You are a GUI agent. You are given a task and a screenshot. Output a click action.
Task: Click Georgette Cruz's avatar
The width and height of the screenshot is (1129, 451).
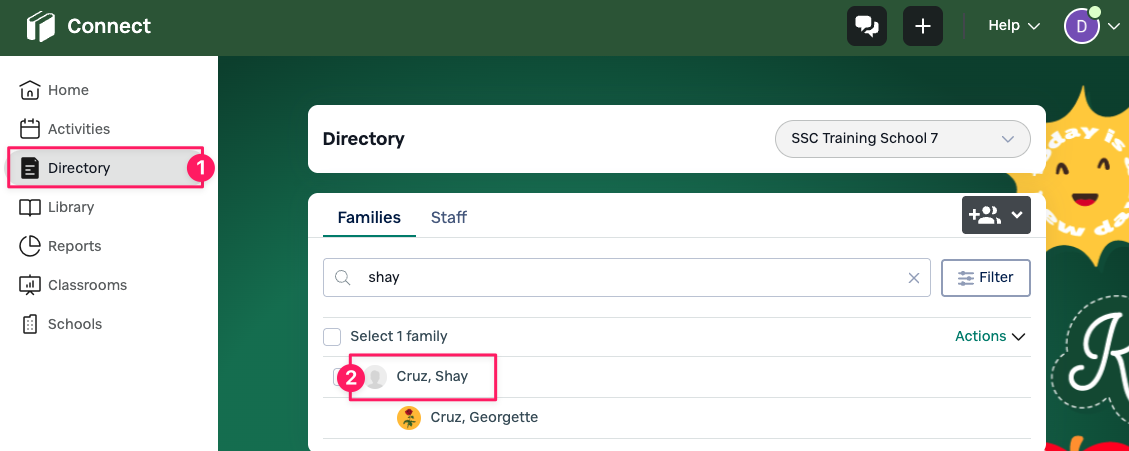pyautogui.click(x=408, y=417)
